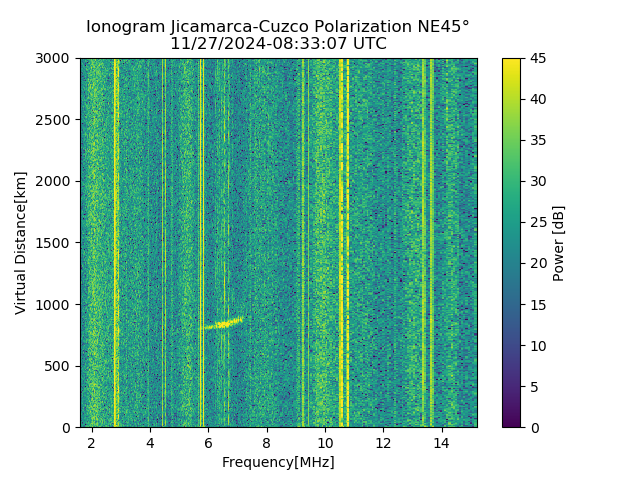Click the x-axis tick label '4'
This screenshot has height=480, width=640.
[x=150, y=443]
